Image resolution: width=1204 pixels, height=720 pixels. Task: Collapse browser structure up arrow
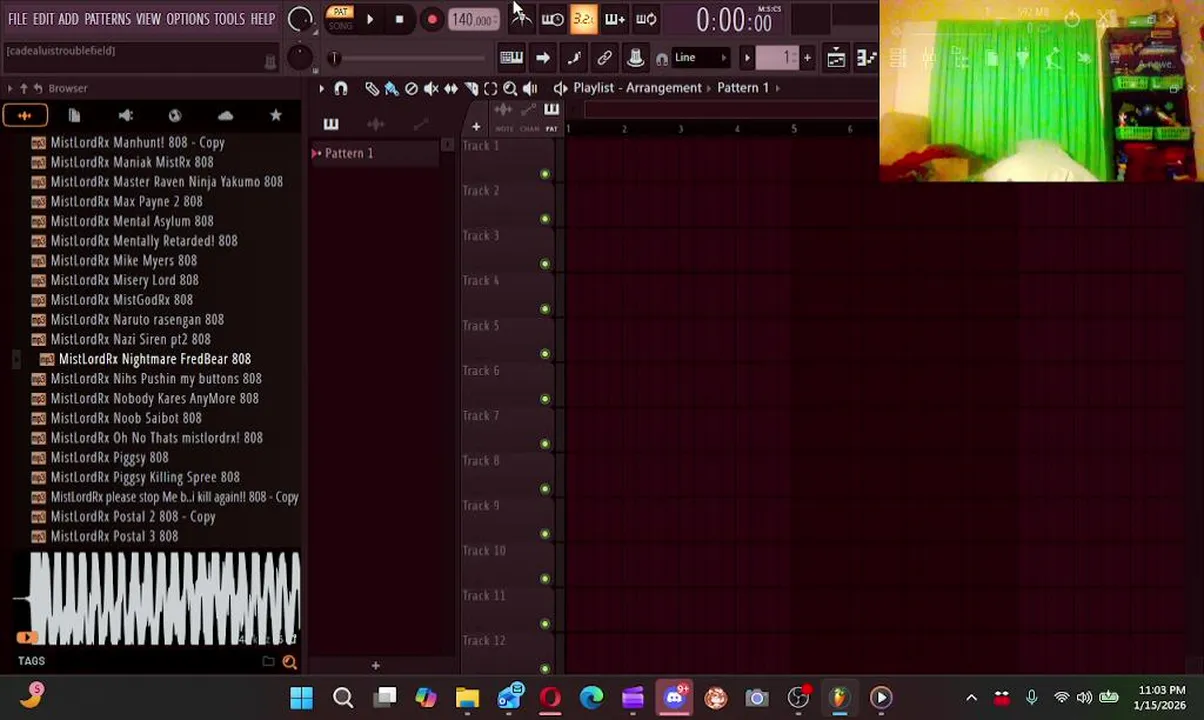(x=23, y=88)
